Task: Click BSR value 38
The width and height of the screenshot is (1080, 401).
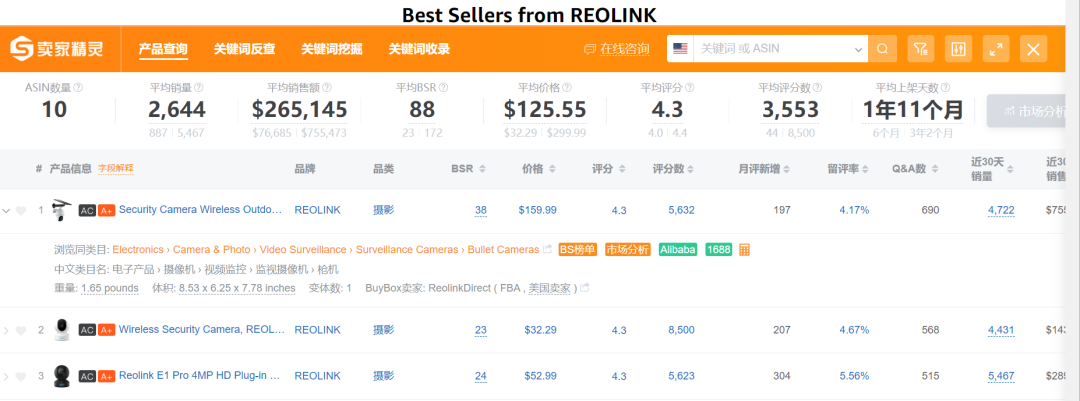Action: coord(481,210)
